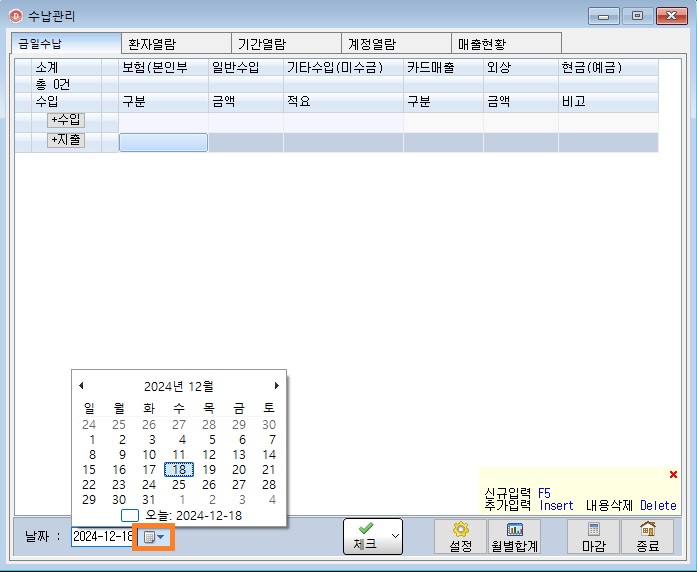697x572 pixels.
Task: Click the 비고 column header
Action: click(x=608, y=102)
